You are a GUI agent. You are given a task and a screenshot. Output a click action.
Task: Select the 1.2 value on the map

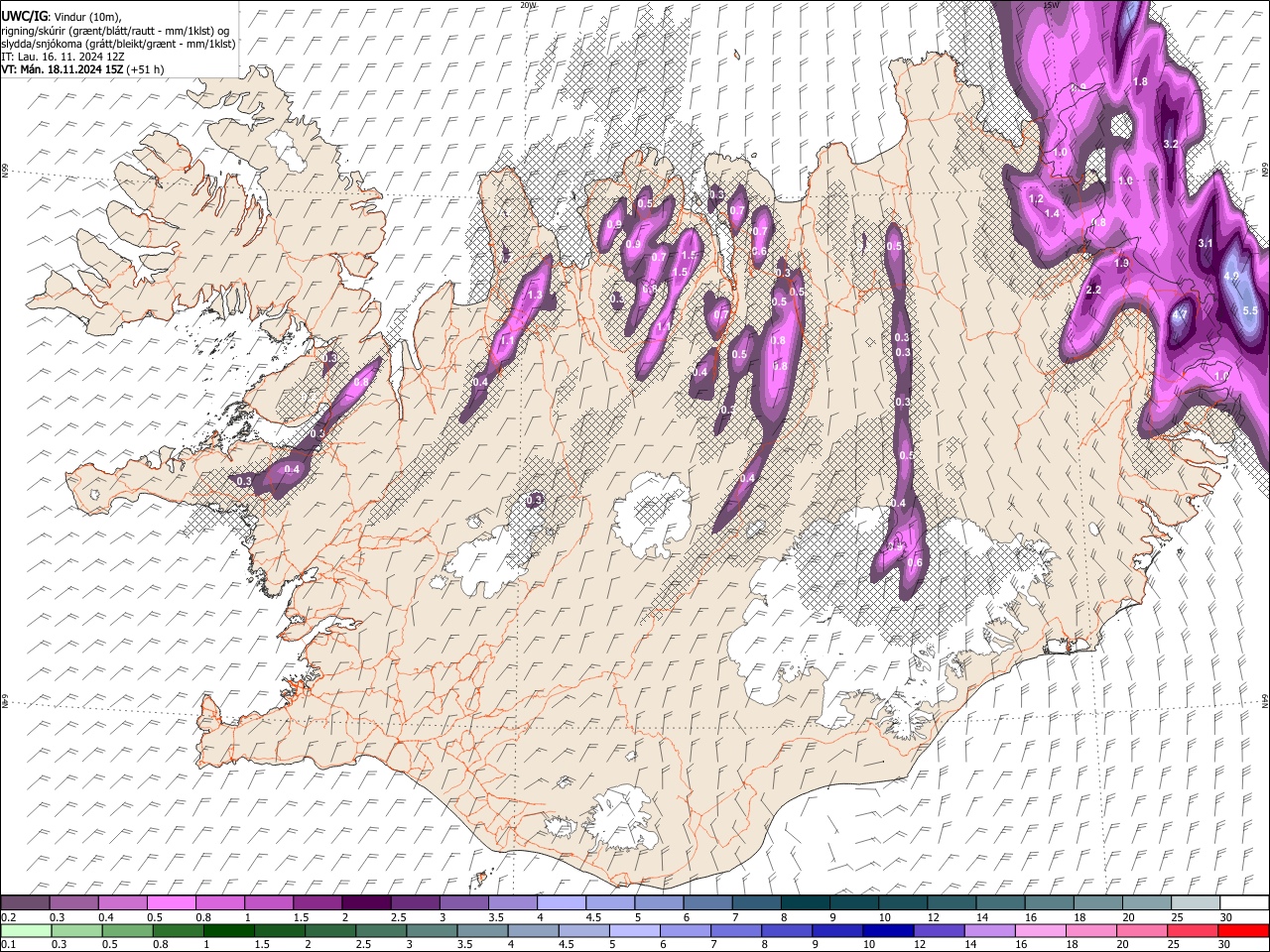click(1037, 199)
